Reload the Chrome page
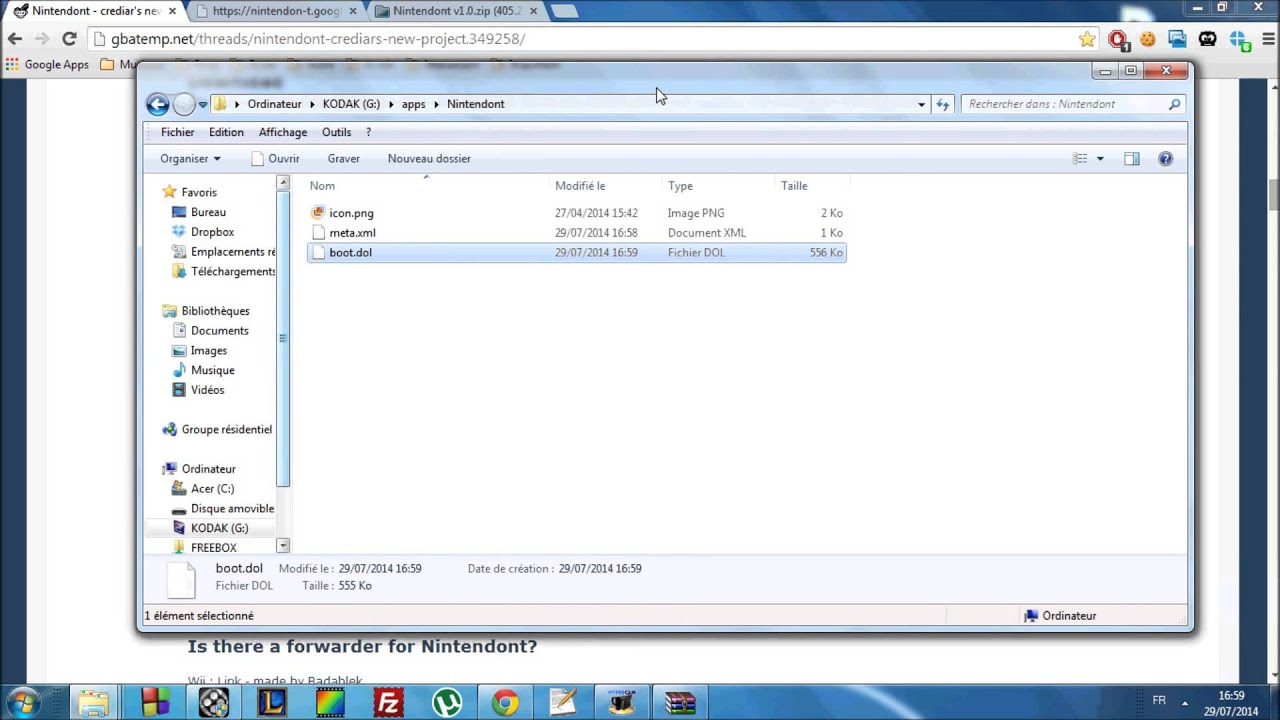Image resolution: width=1280 pixels, height=720 pixels. coord(69,39)
